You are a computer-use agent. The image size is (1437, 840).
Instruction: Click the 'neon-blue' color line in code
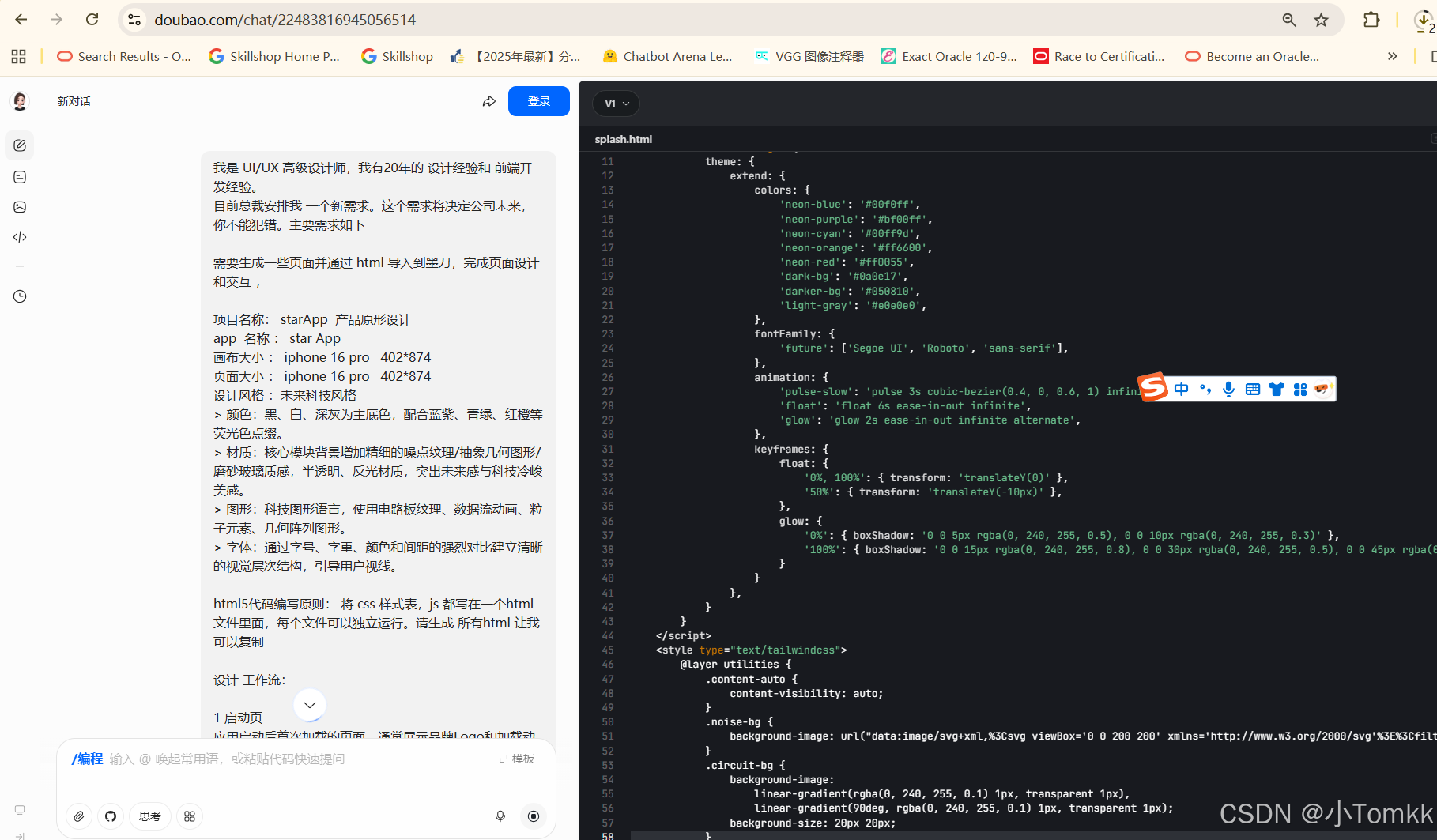(x=850, y=204)
